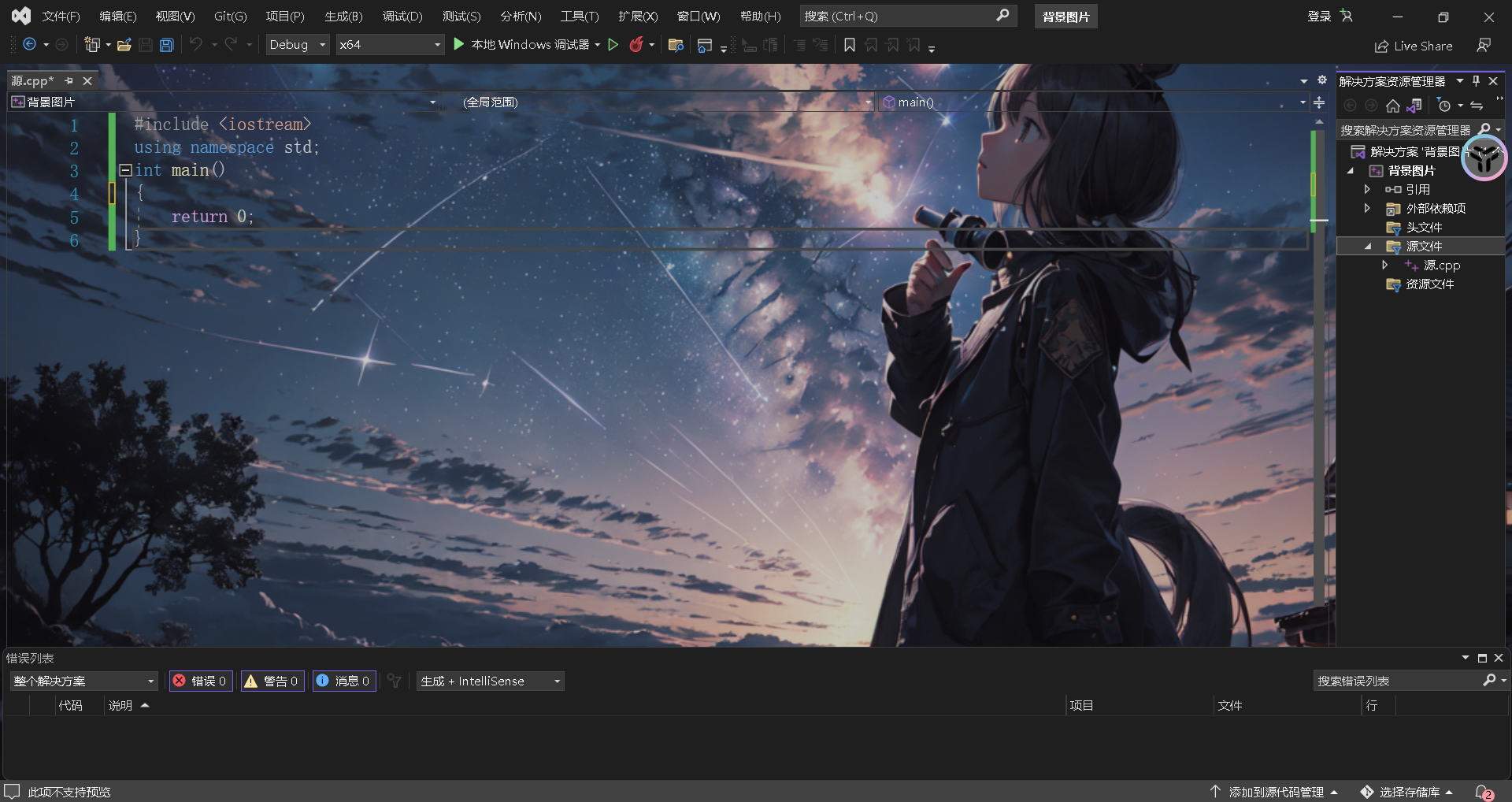Click the Start Without Debugging outline play icon

pyautogui.click(x=613, y=45)
